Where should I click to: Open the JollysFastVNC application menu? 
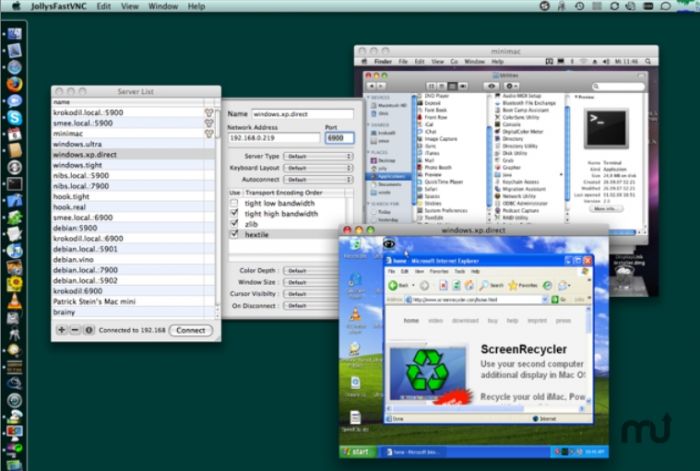click(x=58, y=6)
